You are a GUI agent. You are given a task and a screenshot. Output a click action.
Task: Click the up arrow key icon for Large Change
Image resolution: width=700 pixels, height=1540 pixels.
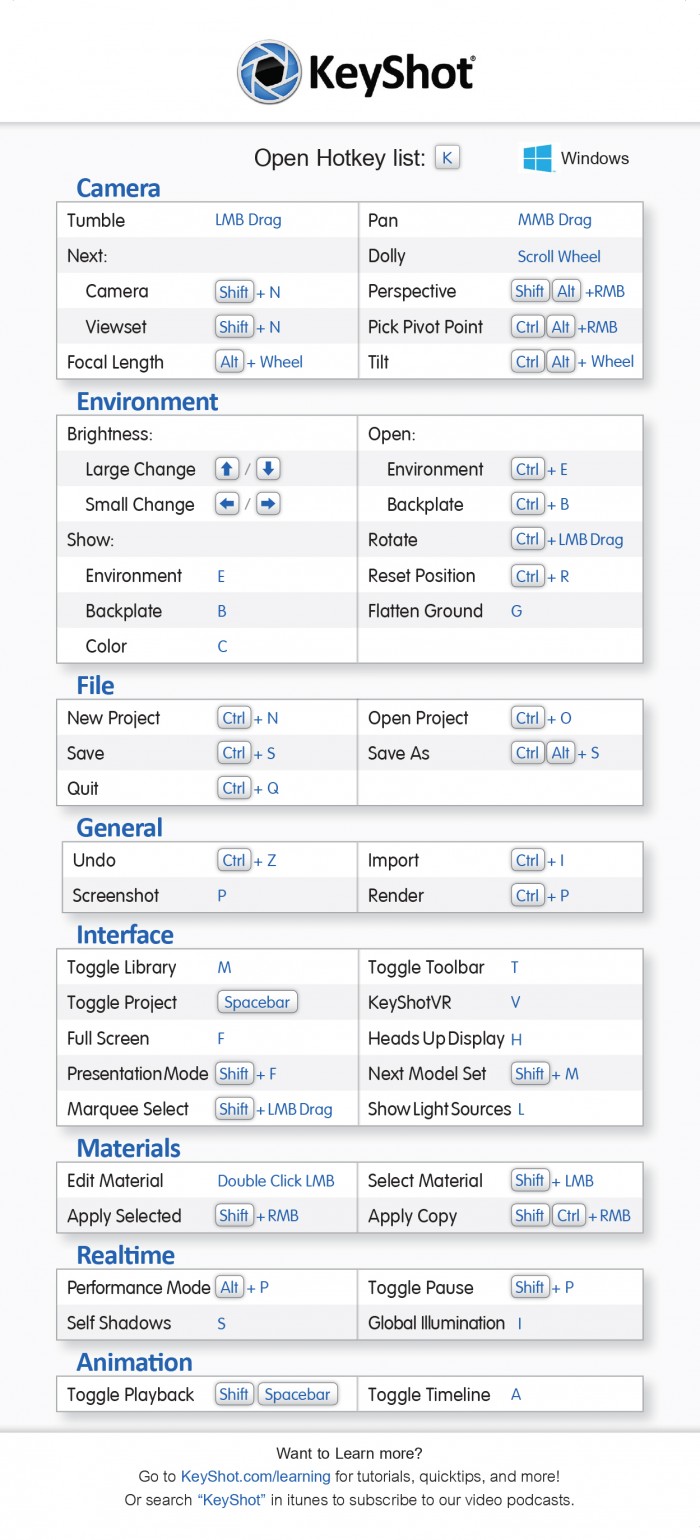(x=227, y=469)
